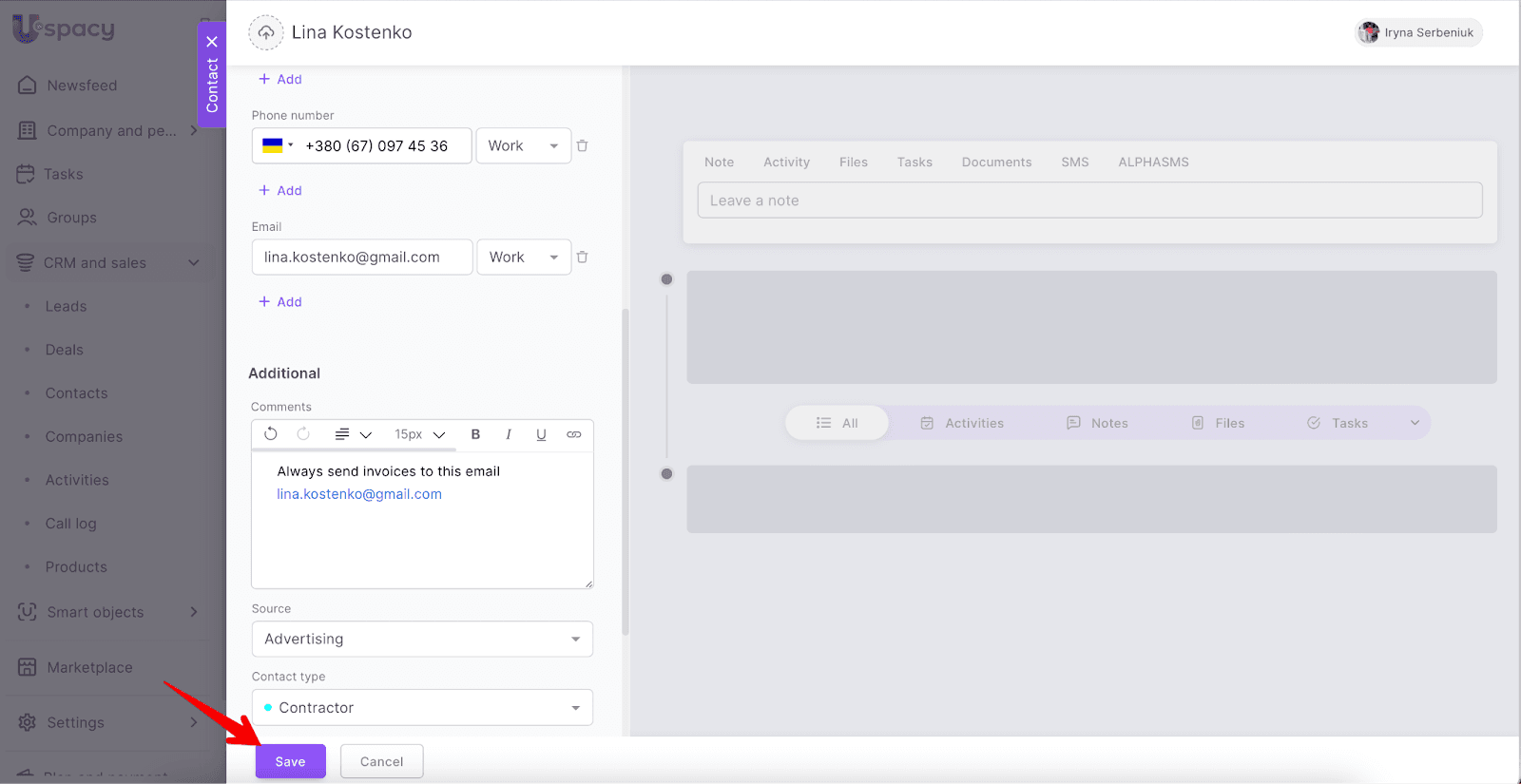
Task: Open the Contact type Contractor dropdown
Action: (422, 708)
